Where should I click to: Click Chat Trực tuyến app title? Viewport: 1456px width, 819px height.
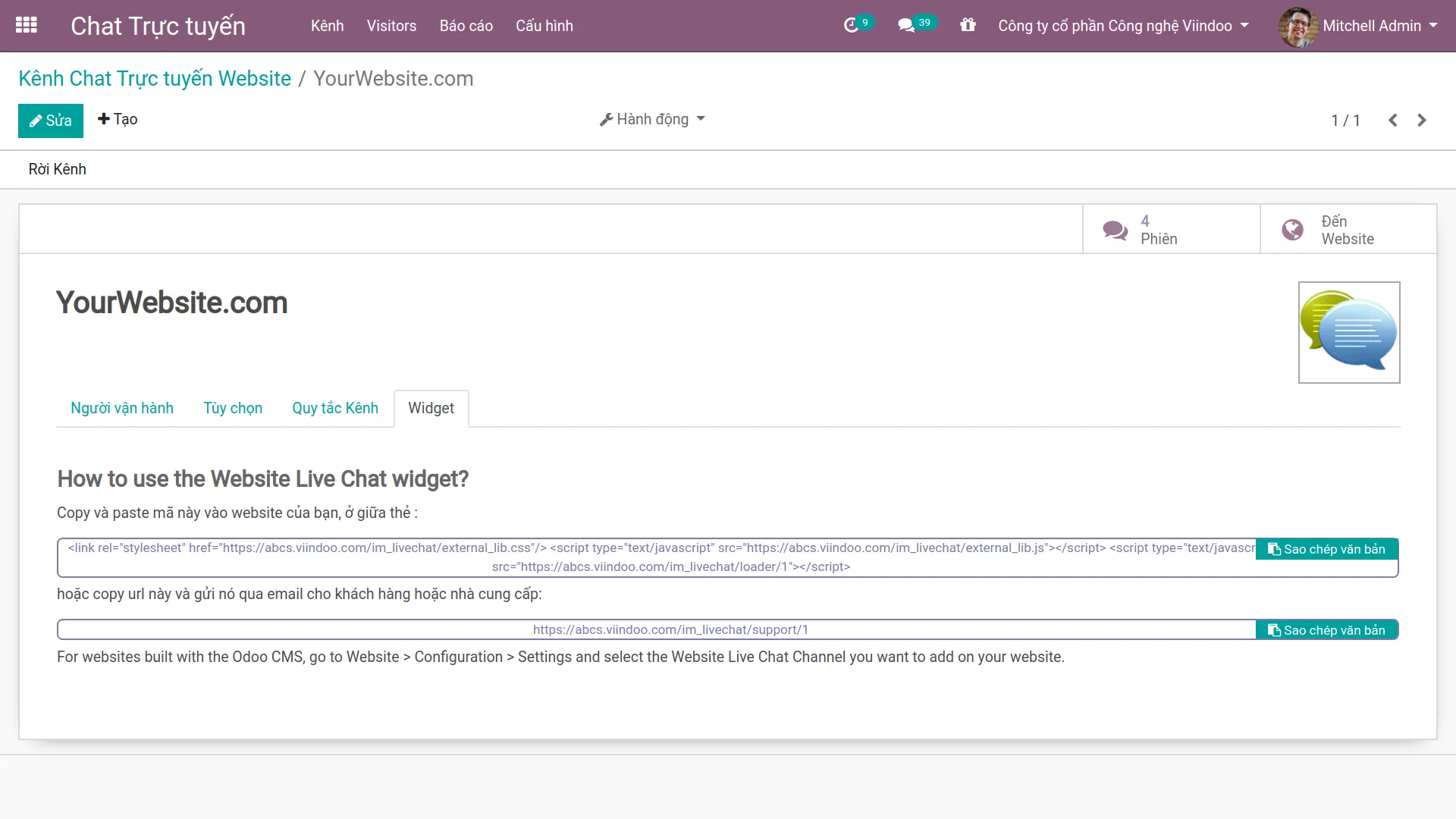[x=158, y=26]
